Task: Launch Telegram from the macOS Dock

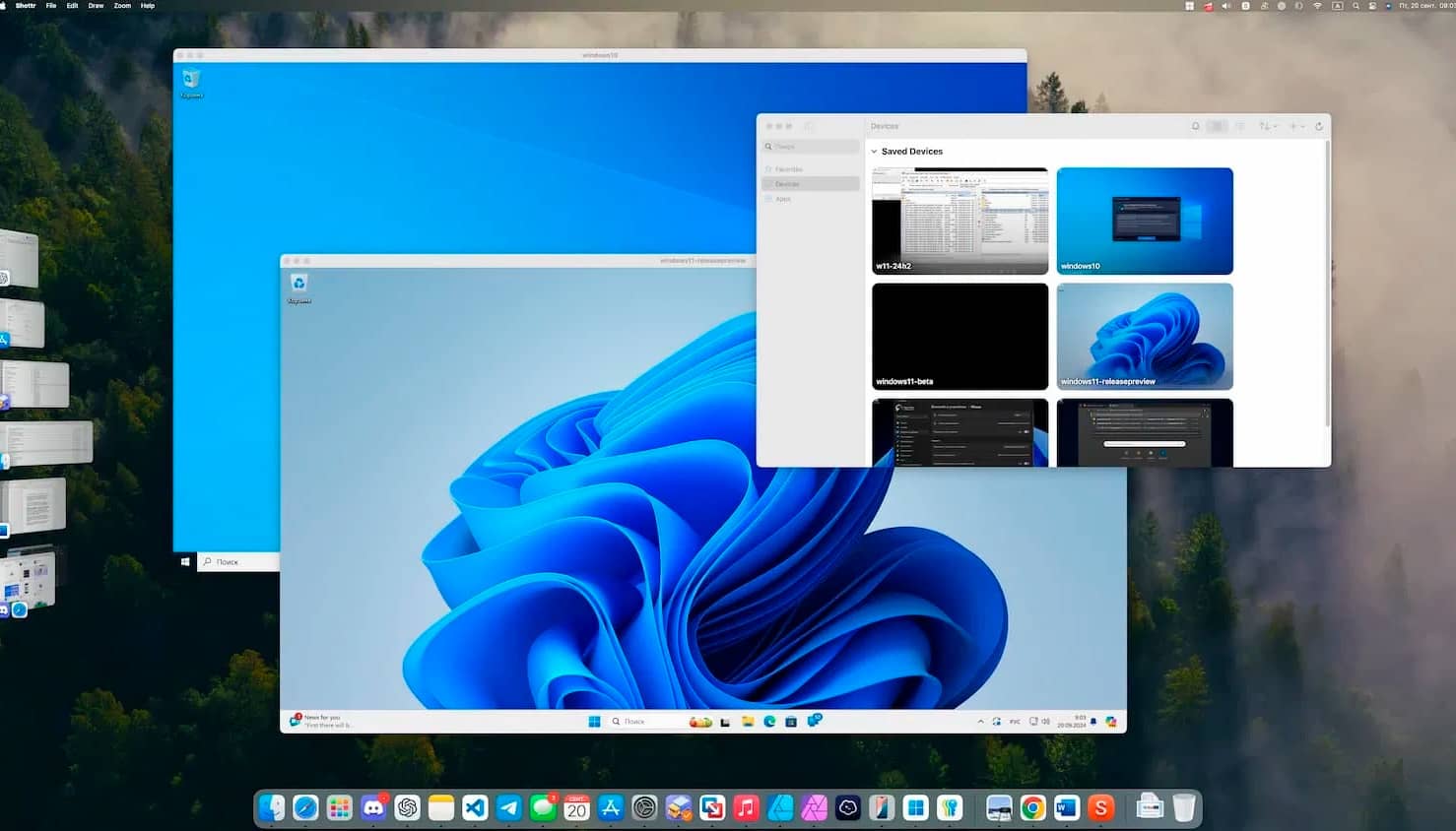Action: pos(509,808)
